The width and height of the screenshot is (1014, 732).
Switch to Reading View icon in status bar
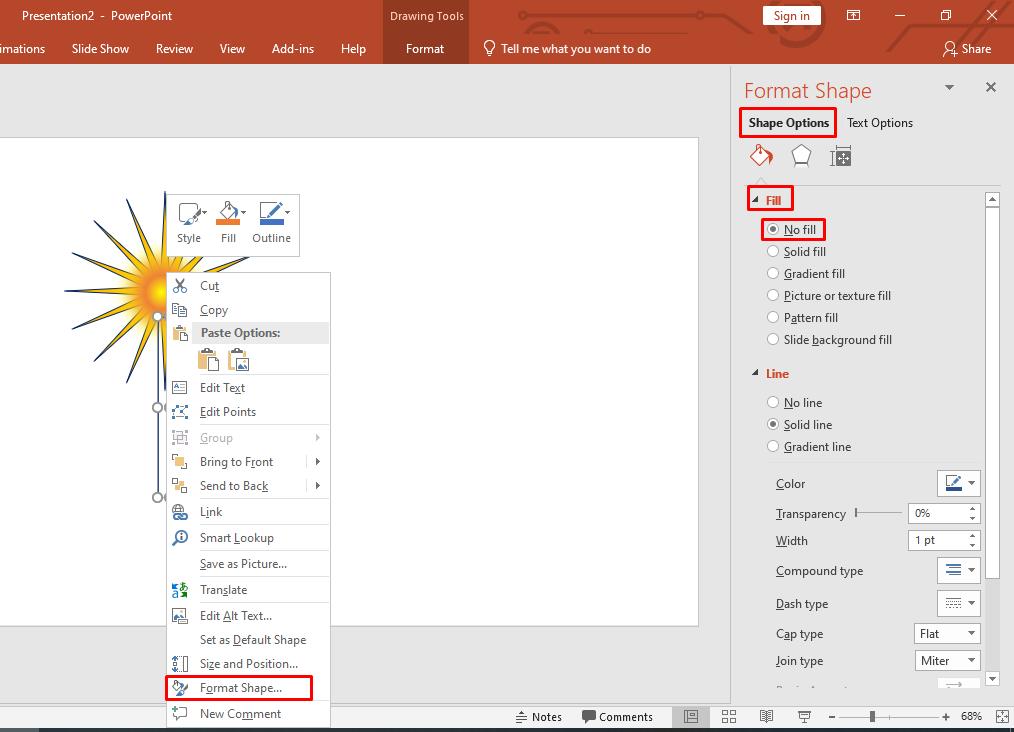tap(766, 716)
